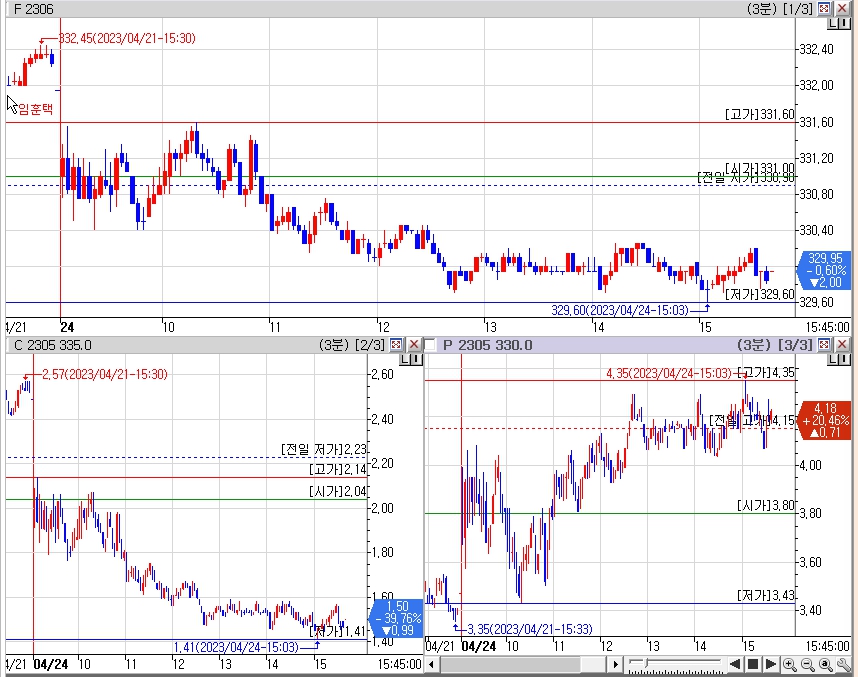Screen dimensions: 858x677
Task: Click the [고가]2.14 label
Action: click(x=338, y=470)
